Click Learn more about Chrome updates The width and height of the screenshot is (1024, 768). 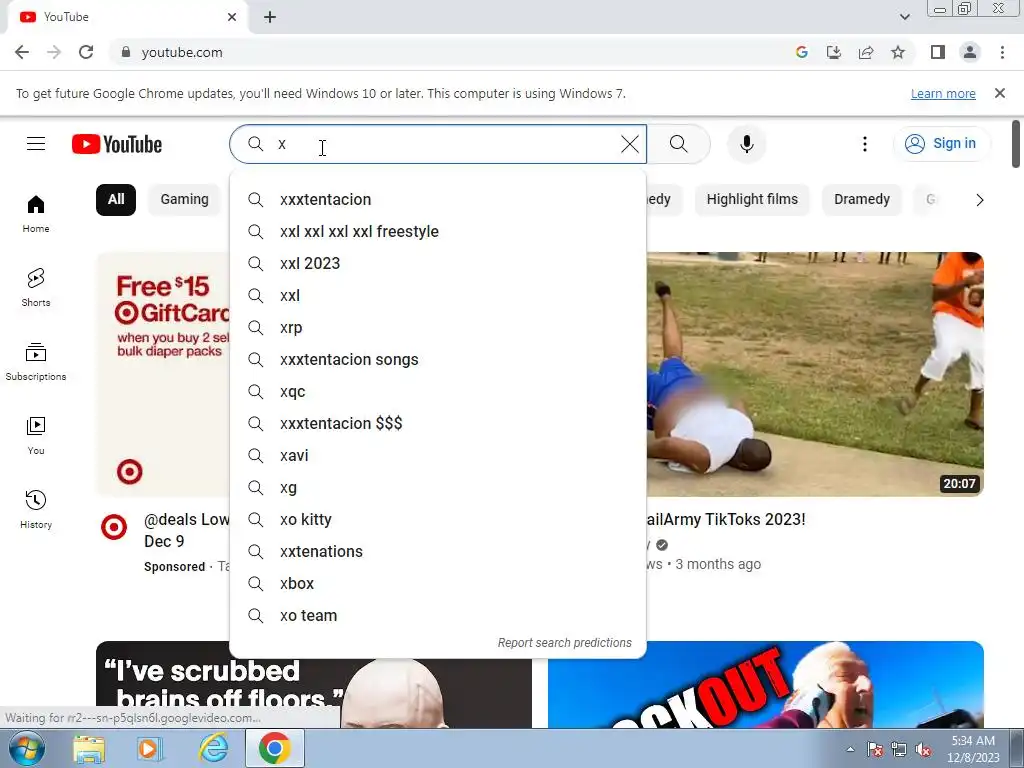click(943, 93)
